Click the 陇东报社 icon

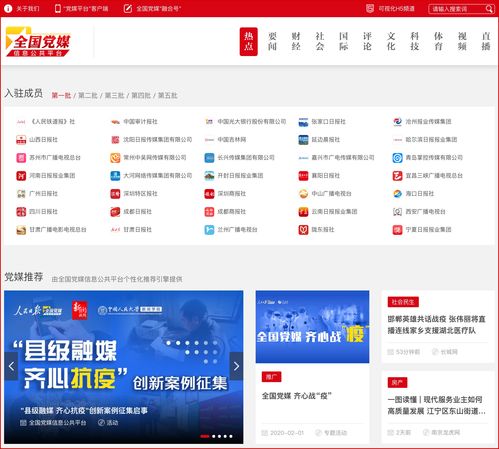tap(303, 230)
